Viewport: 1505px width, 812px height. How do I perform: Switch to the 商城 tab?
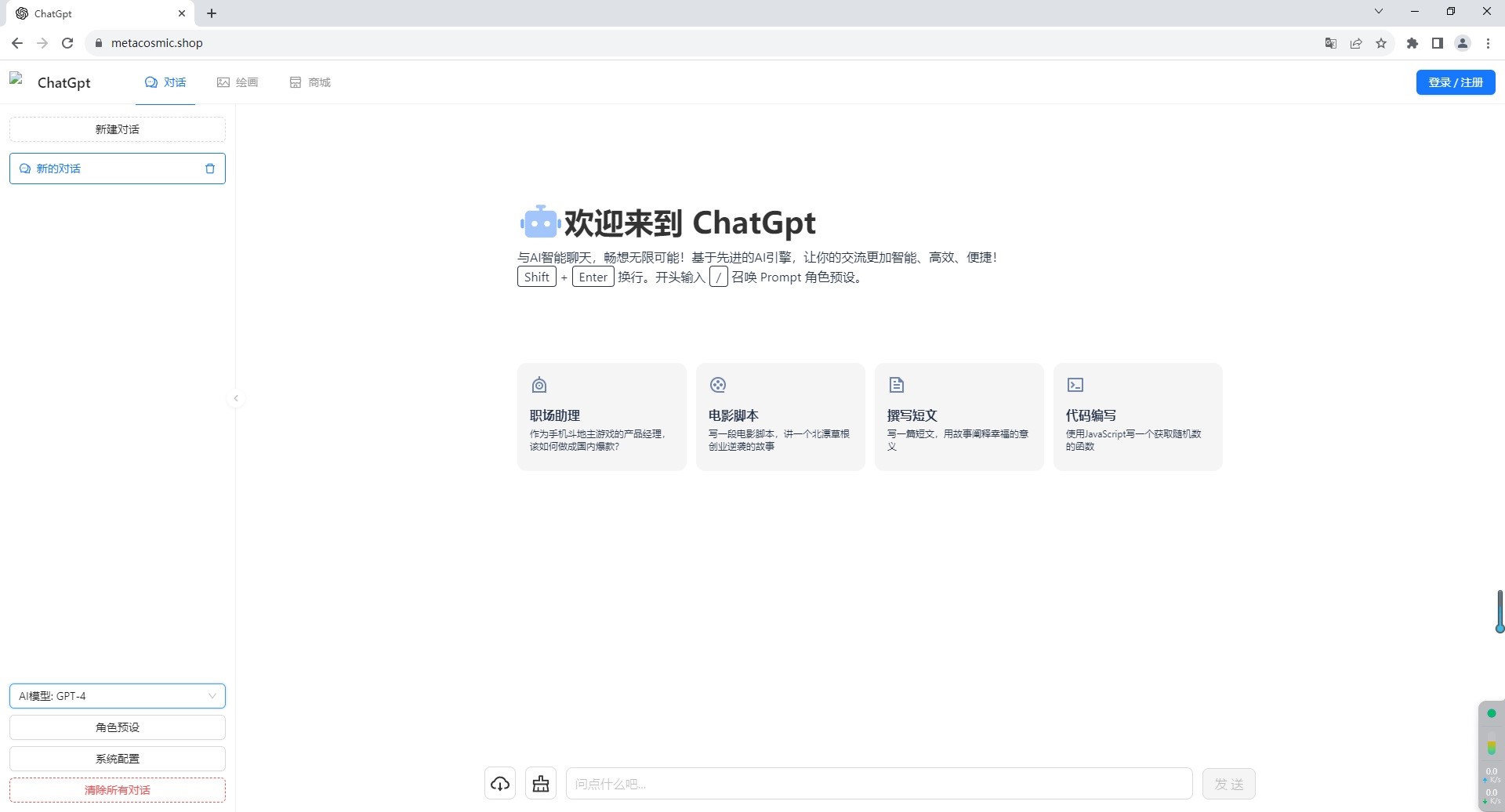tap(310, 82)
